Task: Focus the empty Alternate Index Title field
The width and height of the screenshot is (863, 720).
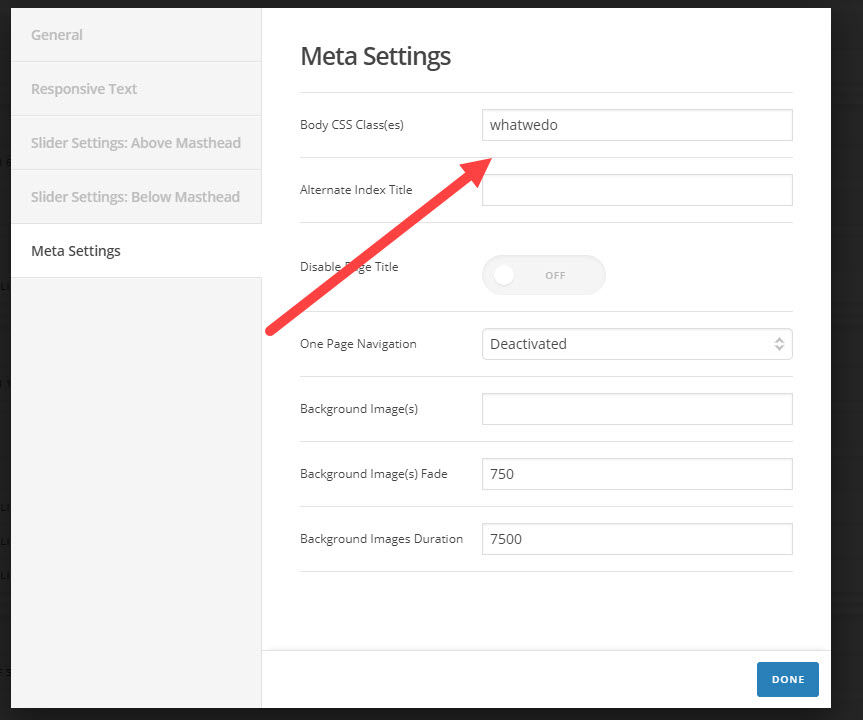Action: tap(637, 190)
